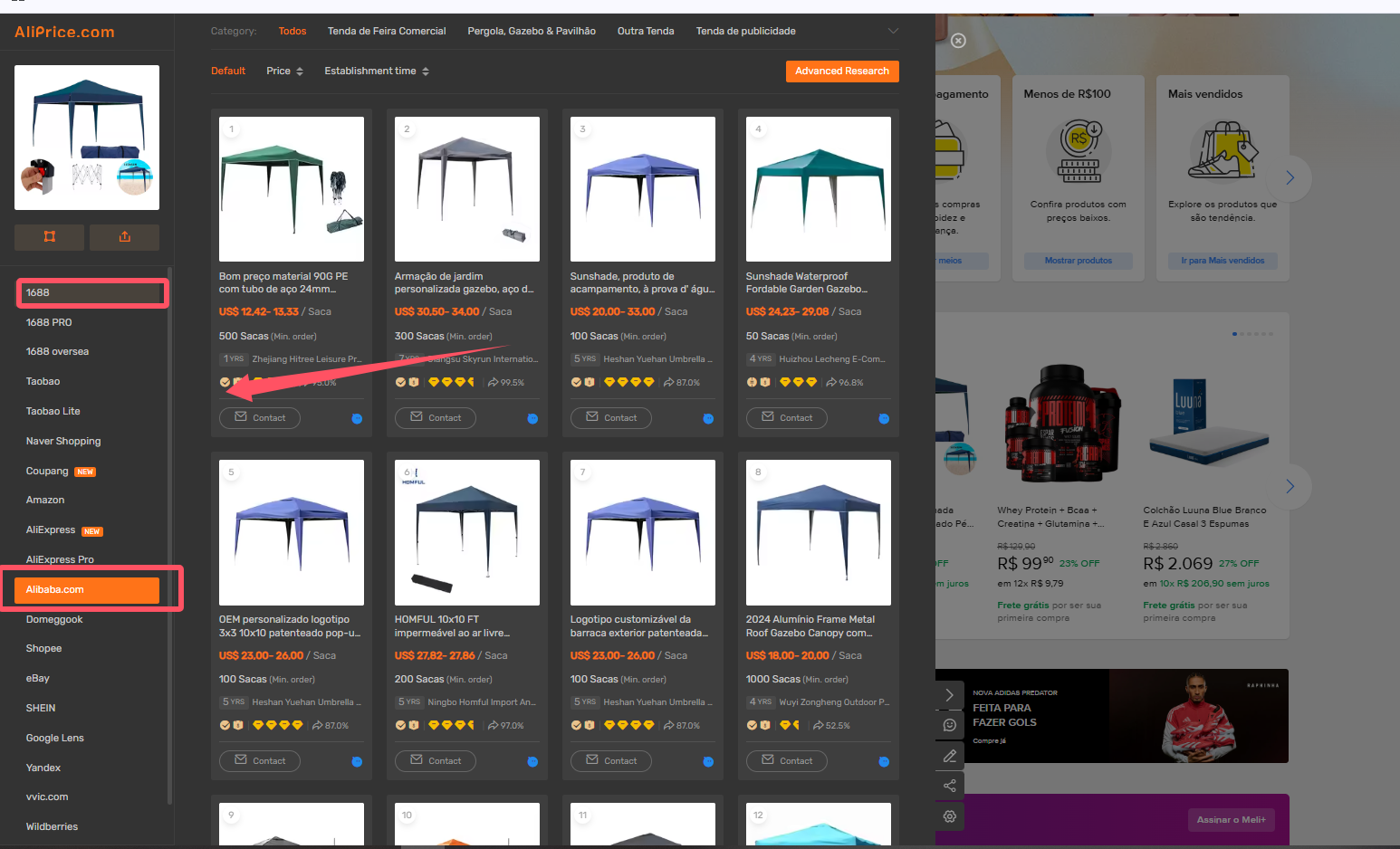The image size is (1400, 849).
Task: Select Pergola, Gazebo & Pavilhão category
Action: click(532, 31)
